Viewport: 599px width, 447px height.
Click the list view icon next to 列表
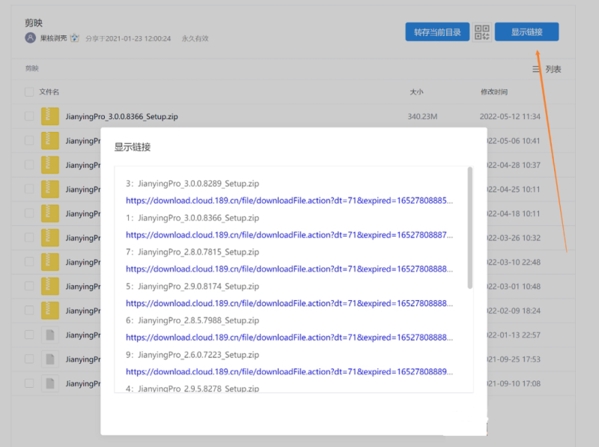[x=536, y=69]
